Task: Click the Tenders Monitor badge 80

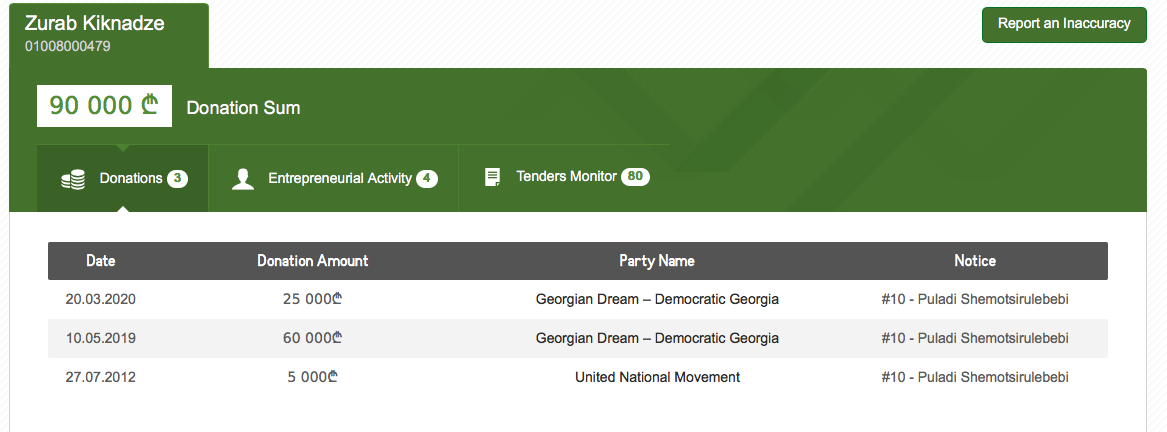Action: pos(635,177)
